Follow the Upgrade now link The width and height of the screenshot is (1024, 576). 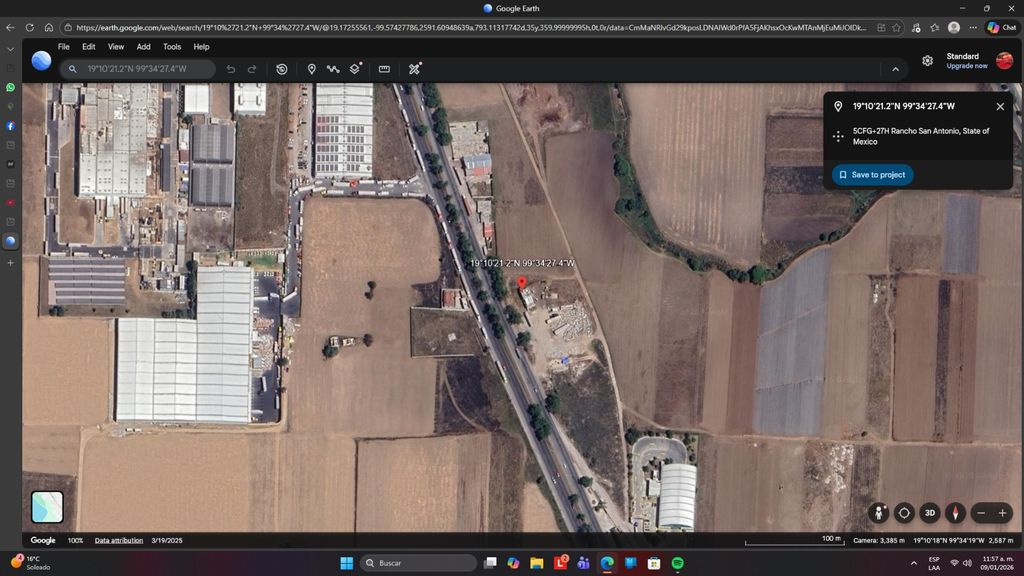pyautogui.click(x=966, y=66)
